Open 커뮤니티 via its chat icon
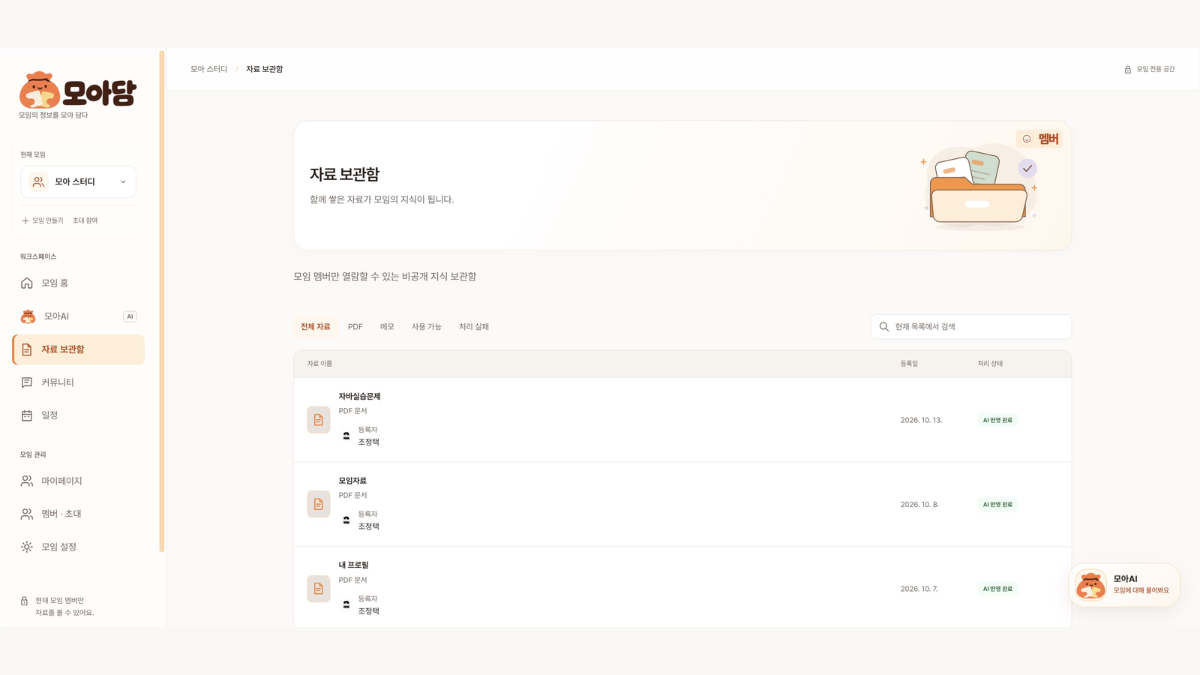 [27, 382]
